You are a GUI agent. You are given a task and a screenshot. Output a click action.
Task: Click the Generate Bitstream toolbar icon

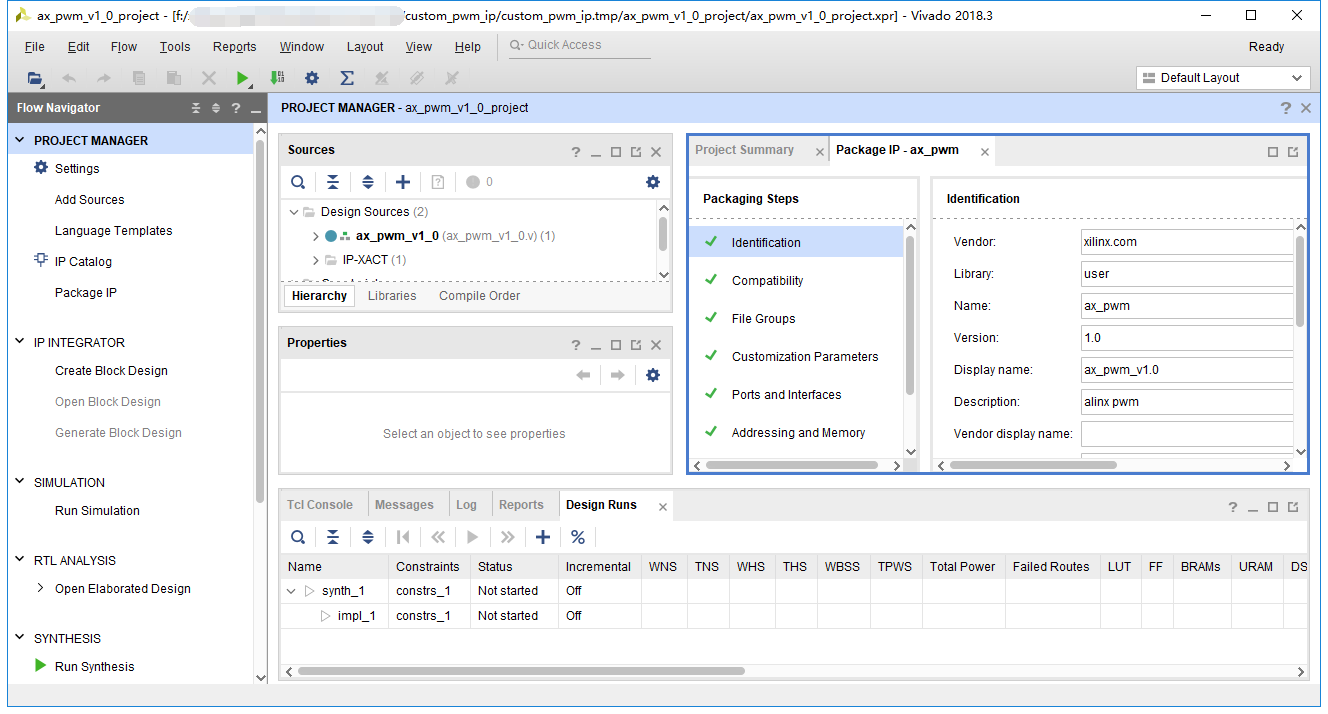(x=277, y=78)
